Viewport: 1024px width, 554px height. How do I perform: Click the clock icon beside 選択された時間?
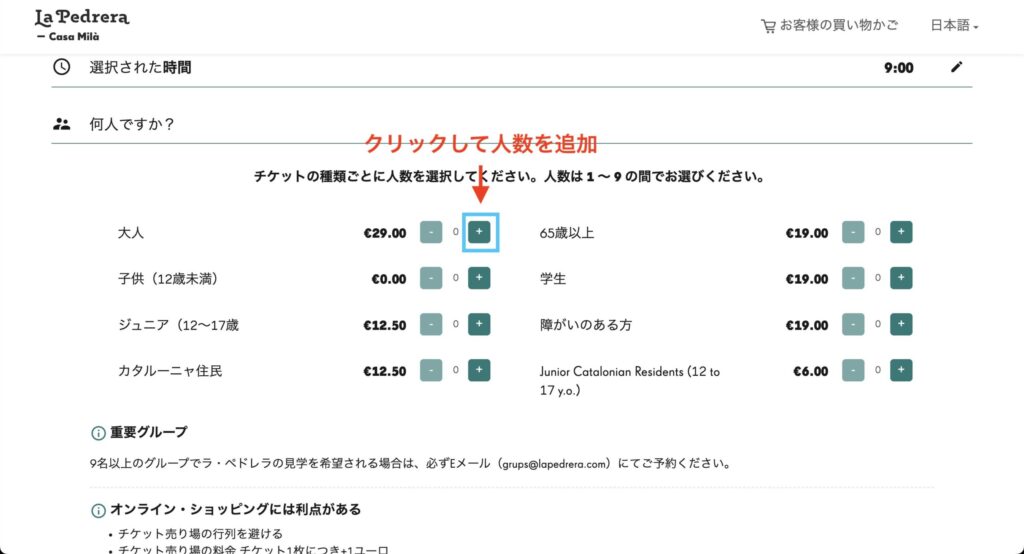point(62,67)
